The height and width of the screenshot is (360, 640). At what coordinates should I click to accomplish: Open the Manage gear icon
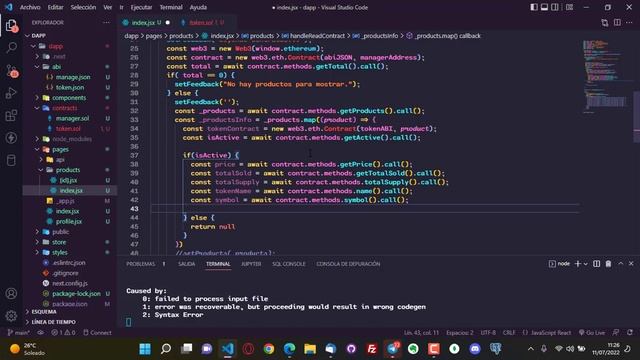(x=11, y=316)
